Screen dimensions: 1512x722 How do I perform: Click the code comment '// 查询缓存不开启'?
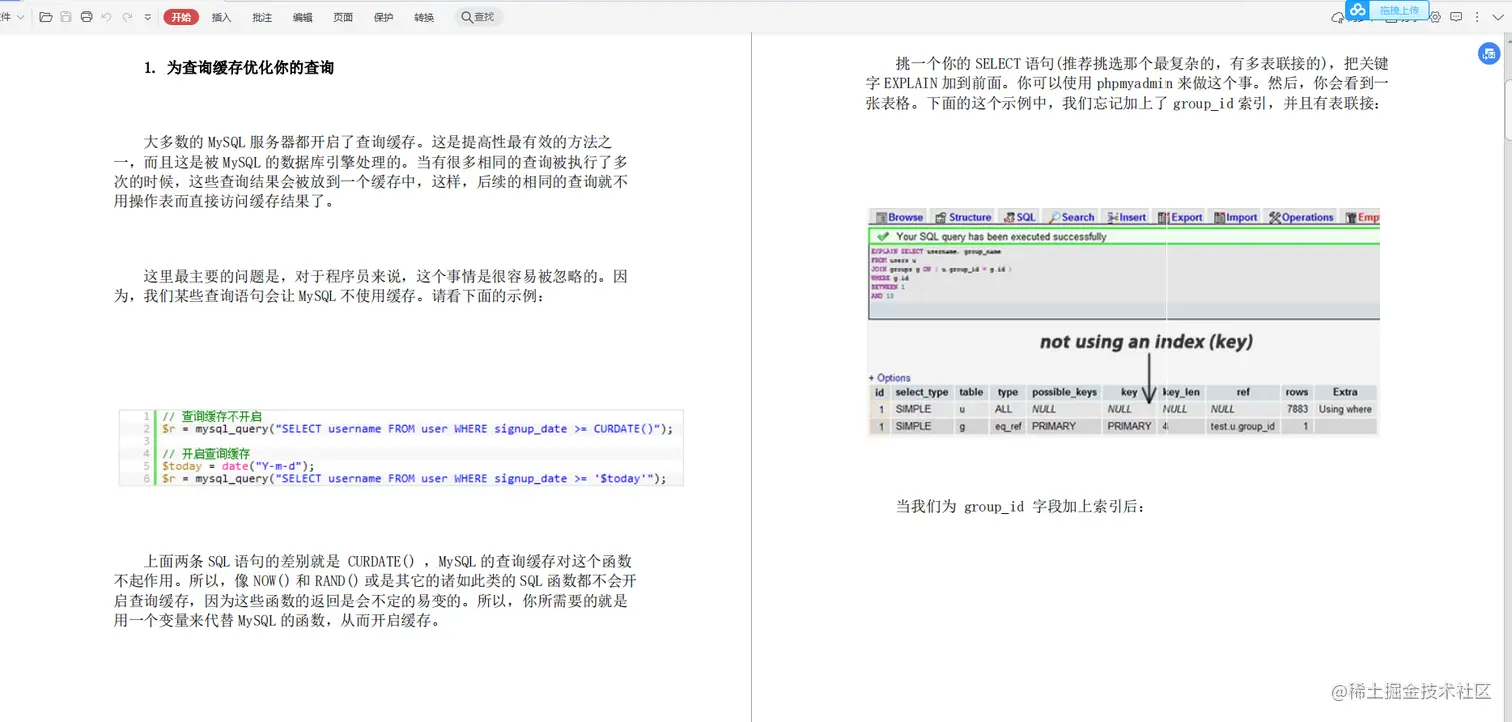(x=211, y=416)
